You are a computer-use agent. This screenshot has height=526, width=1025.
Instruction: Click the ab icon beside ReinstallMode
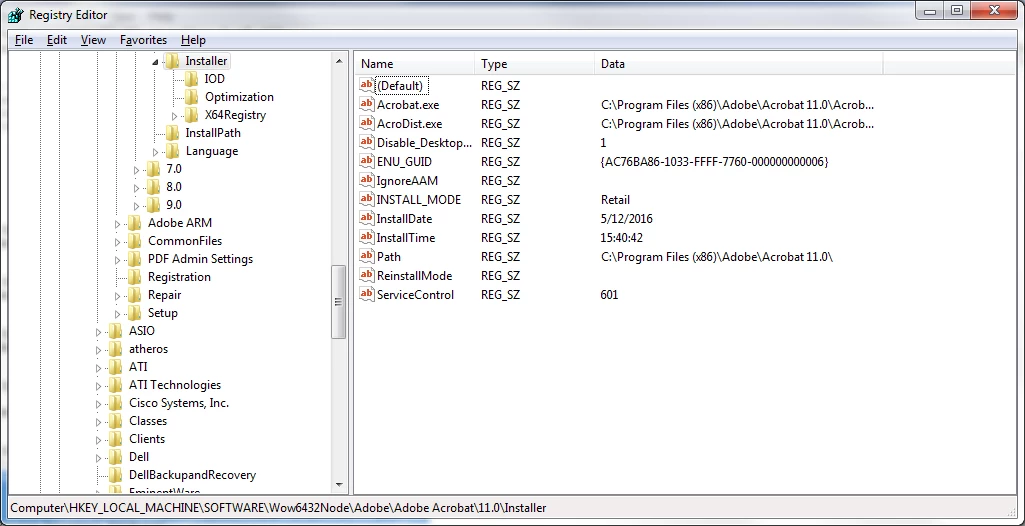coord(367,275)
